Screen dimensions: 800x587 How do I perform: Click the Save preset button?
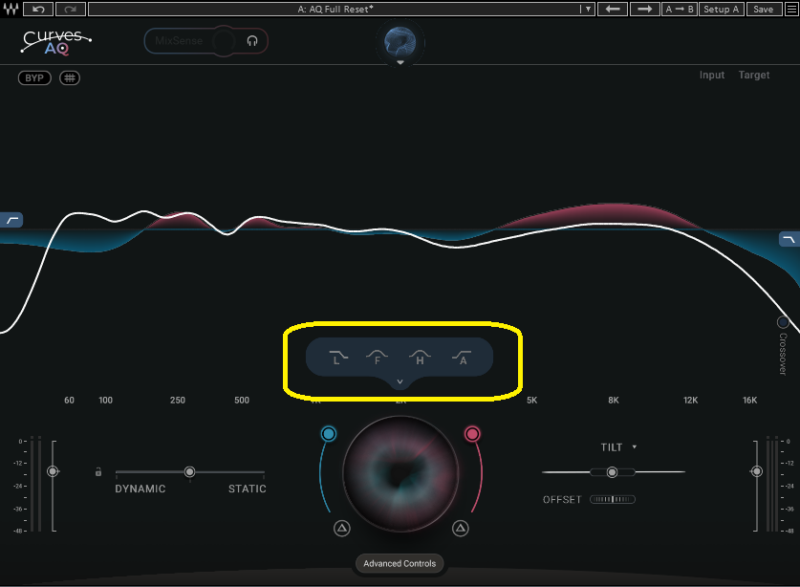763,9
